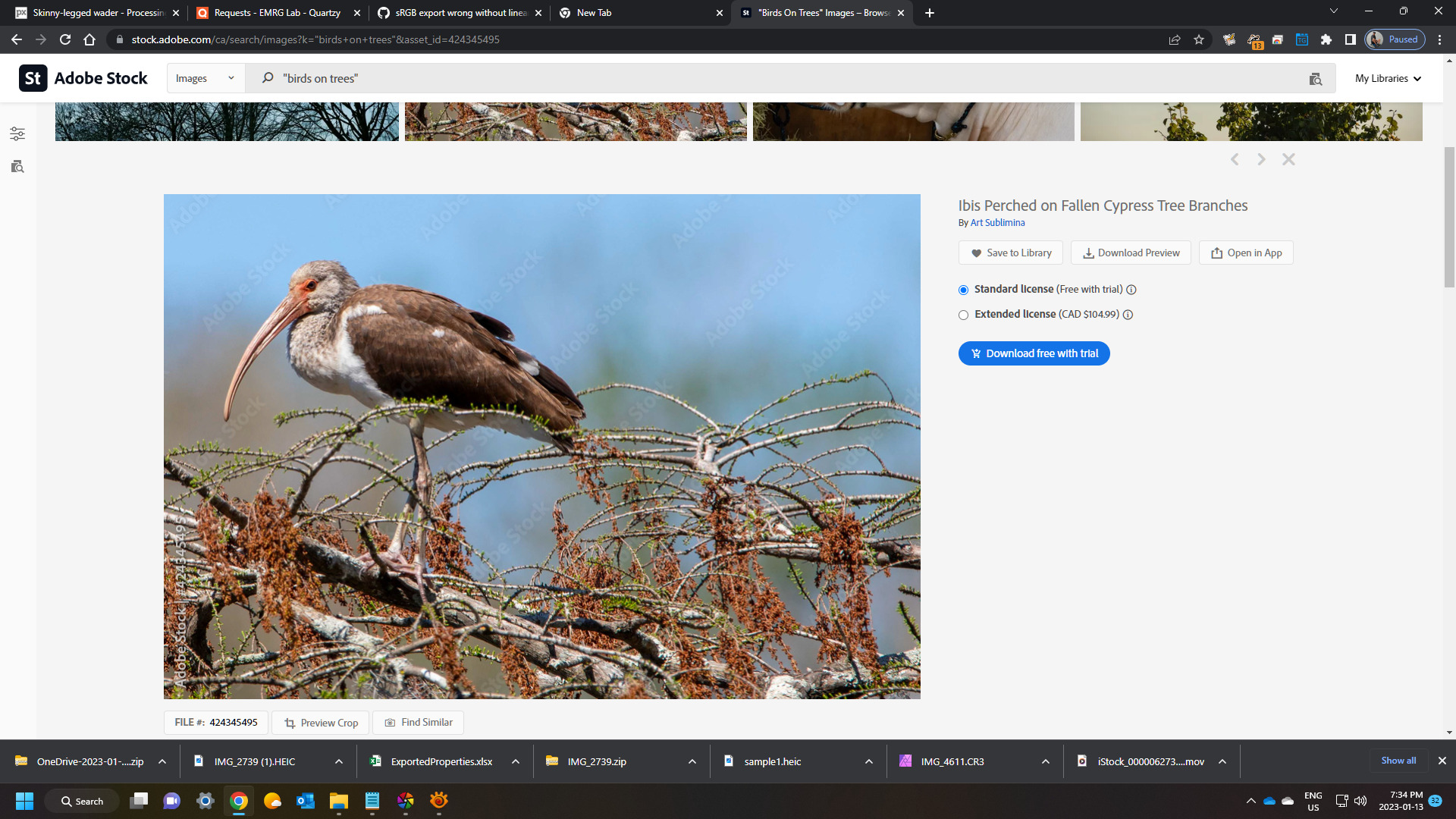Click Download free with trial button
Image resolution: width=1456 pixels, height=819 pixels.
tap(1034, 353)
